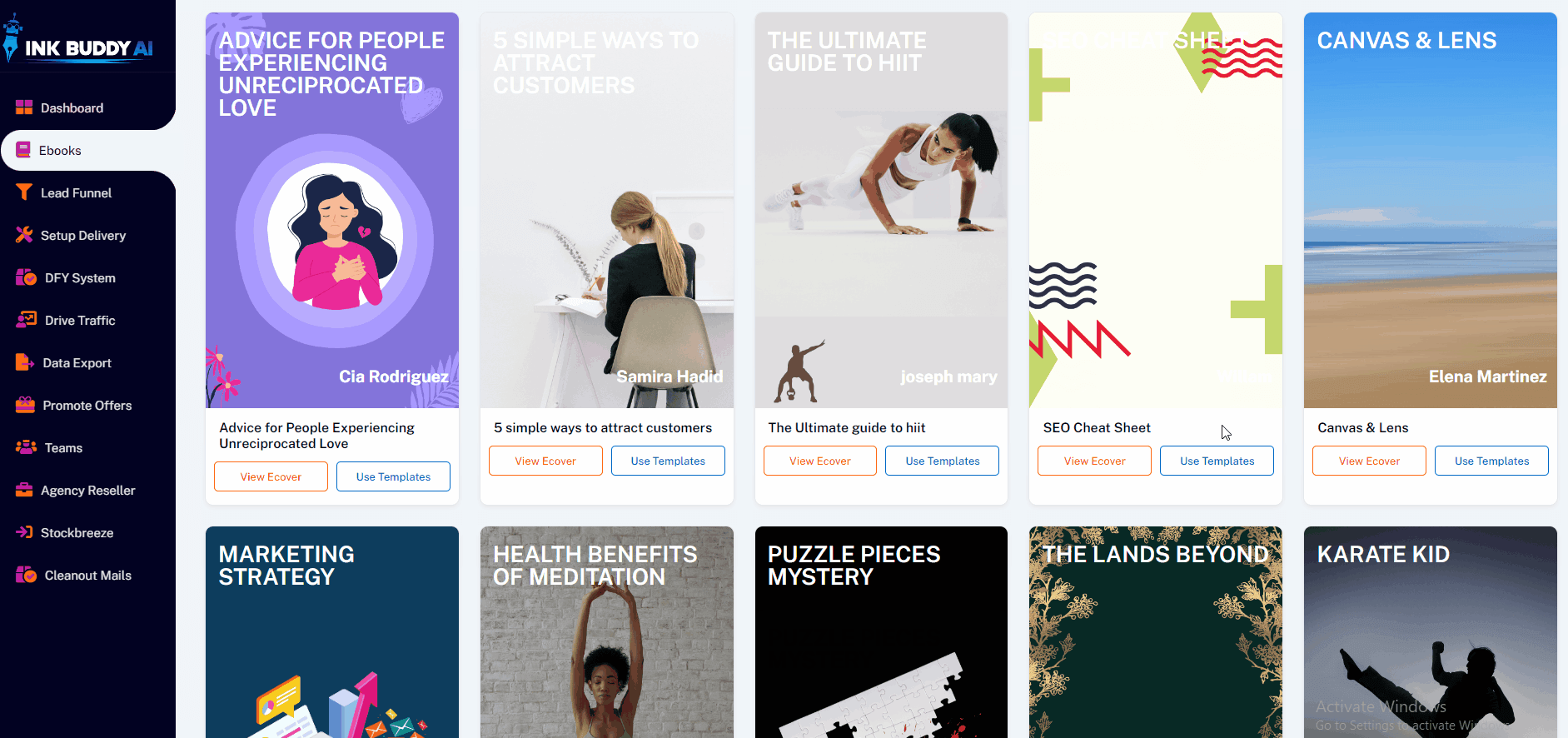Image resolution: width=1568 pixels, height=738 pixels.
Task: Click the Dashboard grid icon in sidebar
Action: tap(24, 107)
